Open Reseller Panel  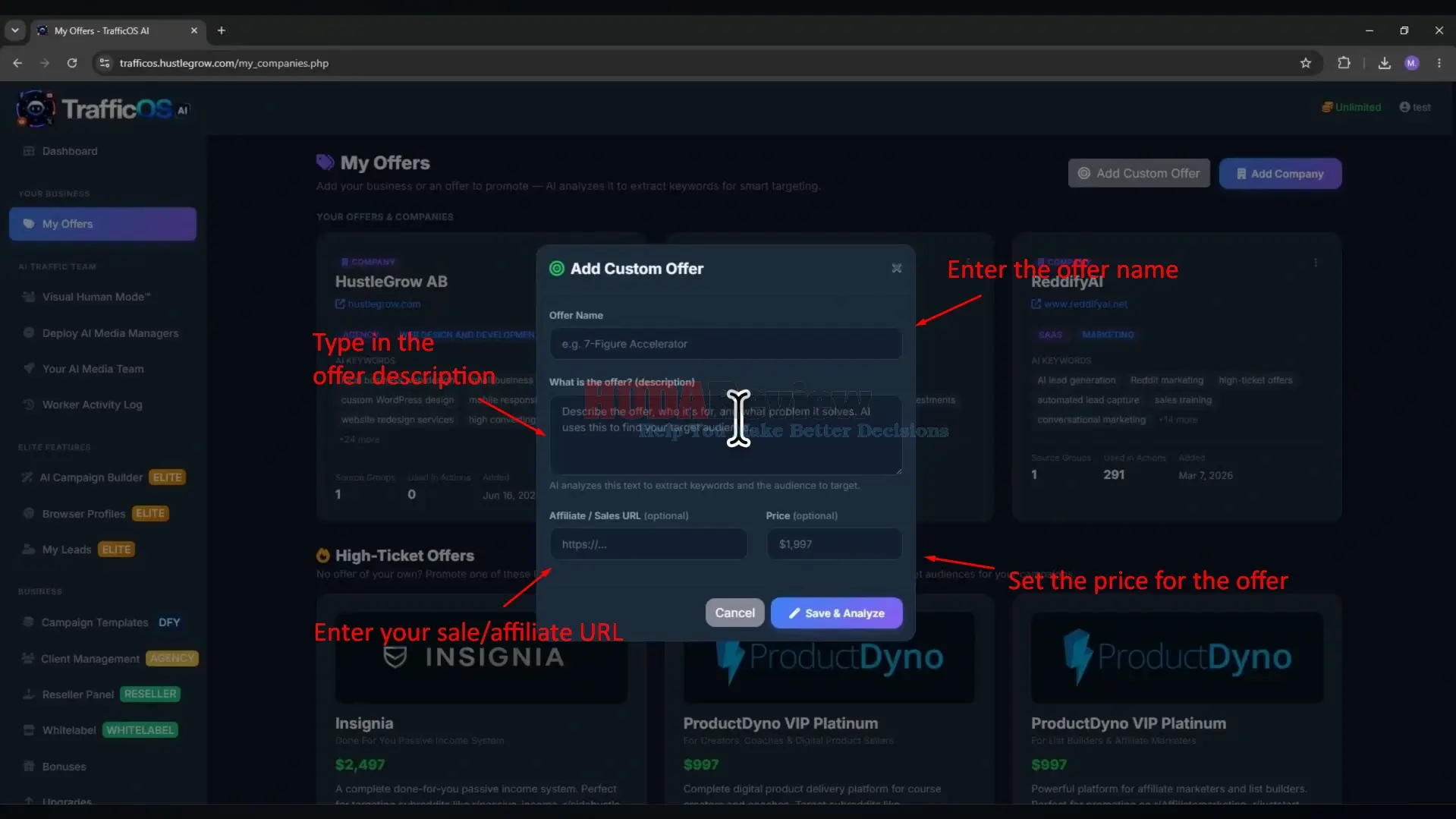tap(78, 695)
